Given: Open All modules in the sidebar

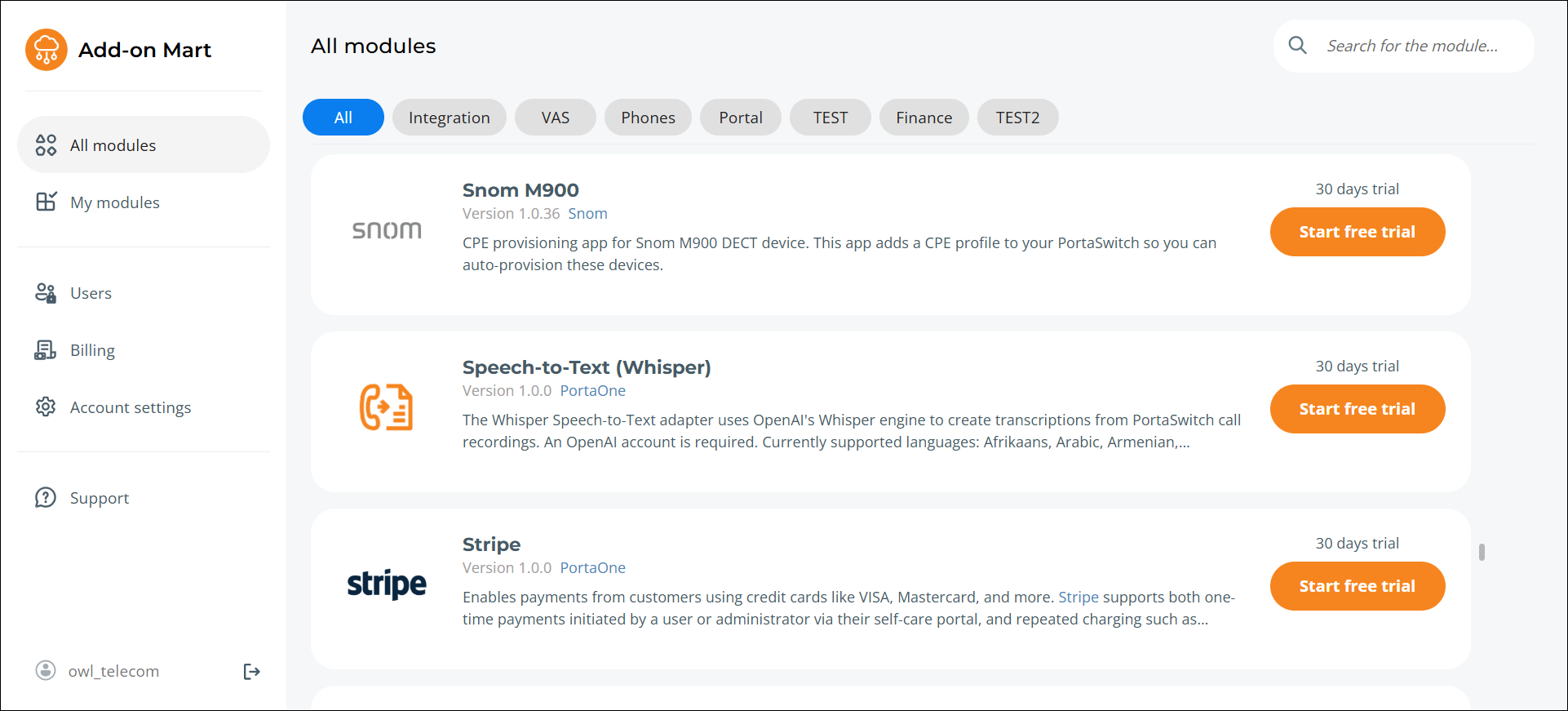Looking at the screenshot, I should (144, 144).
